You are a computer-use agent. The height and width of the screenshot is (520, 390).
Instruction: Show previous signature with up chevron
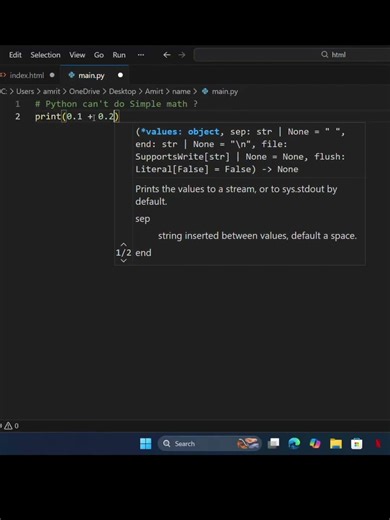click(x=124, y=245)
